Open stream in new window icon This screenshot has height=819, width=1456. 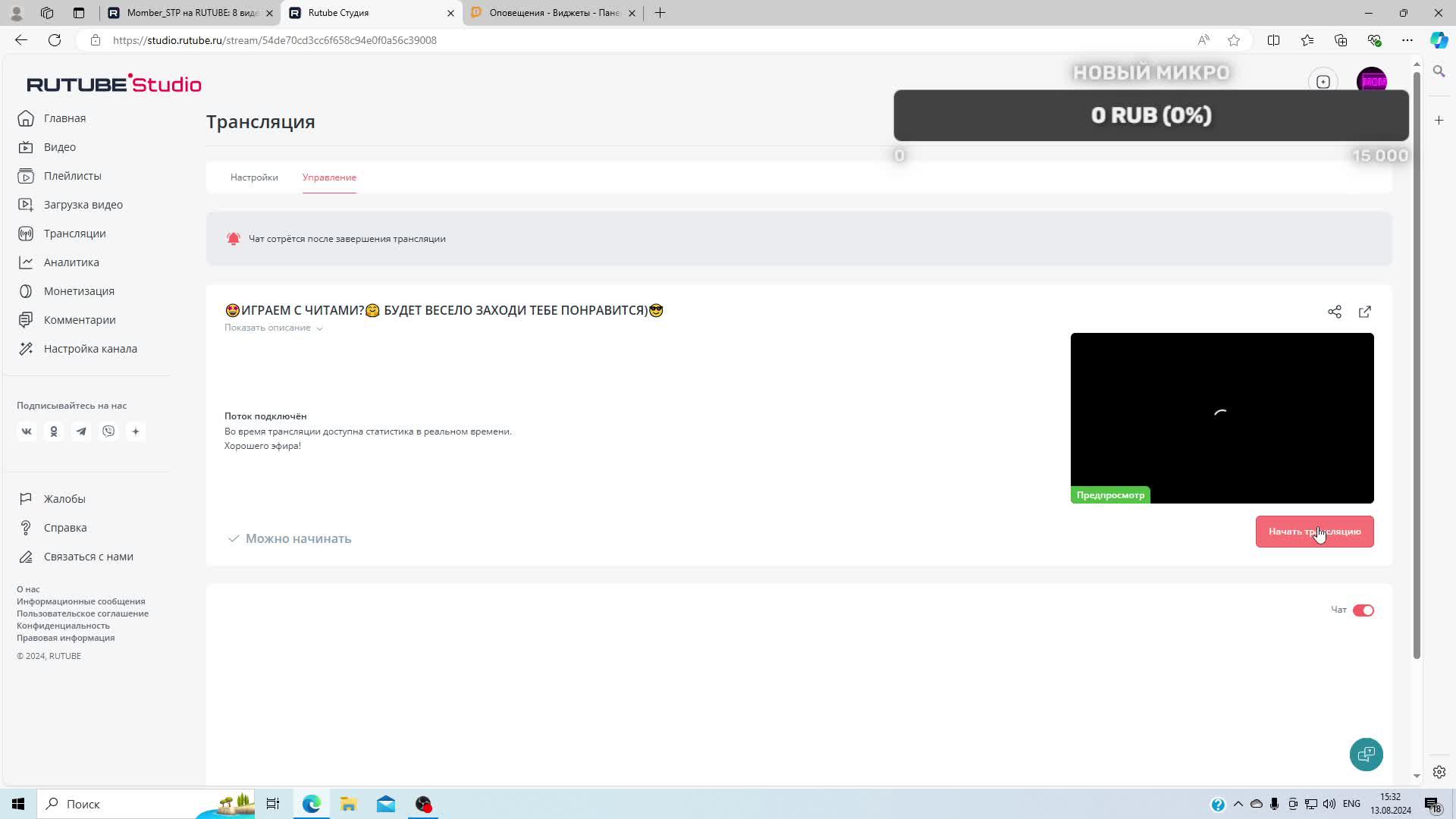1365,312
